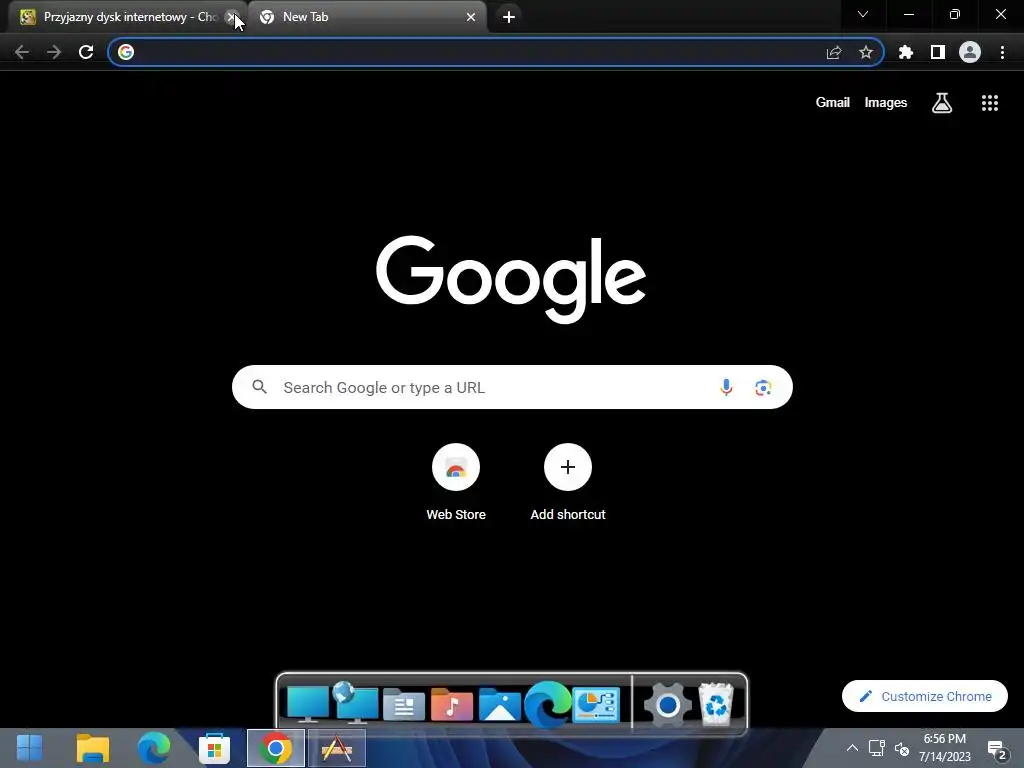The width and height of the screenshot is (1024, 768).
Task: Close the Przyjazny dysk internetowy tab
Action: click(231, 17)
